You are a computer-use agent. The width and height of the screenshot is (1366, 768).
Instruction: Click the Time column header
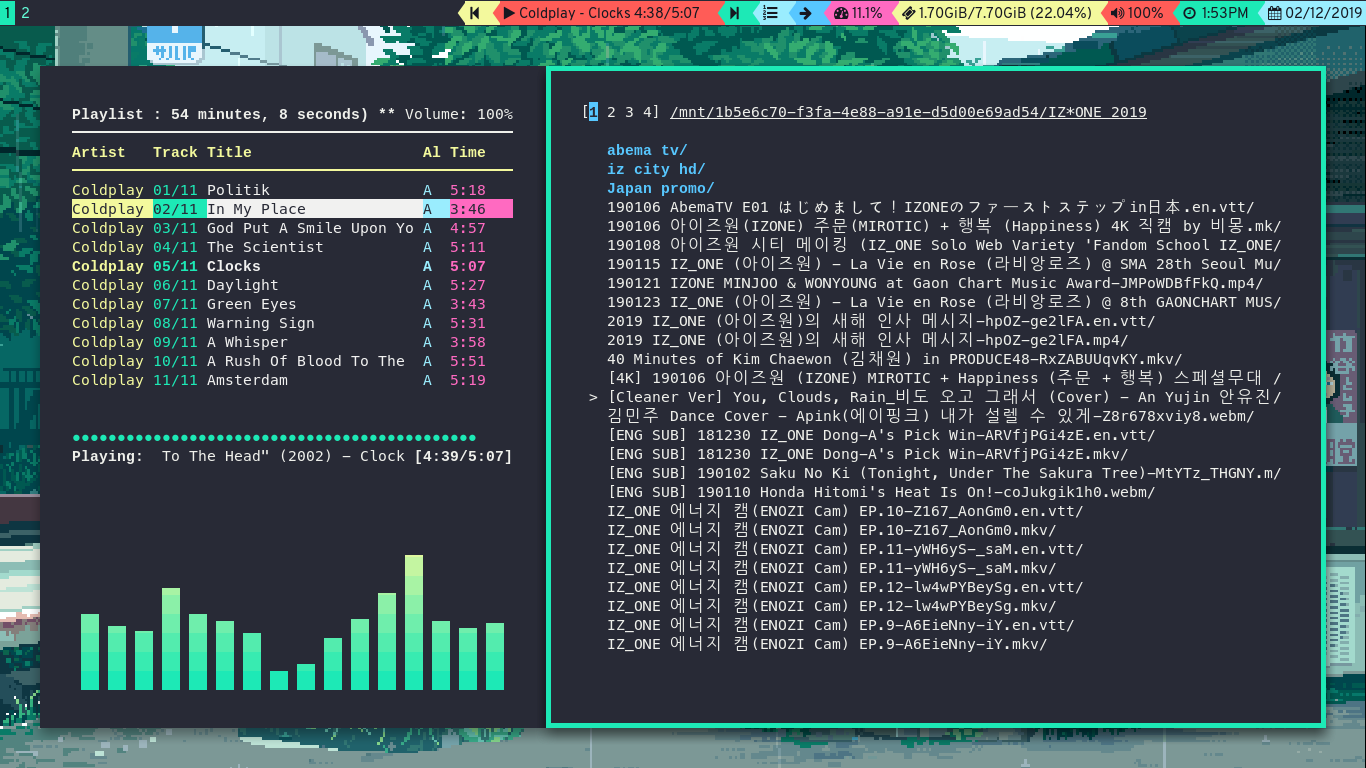(468, 152)
